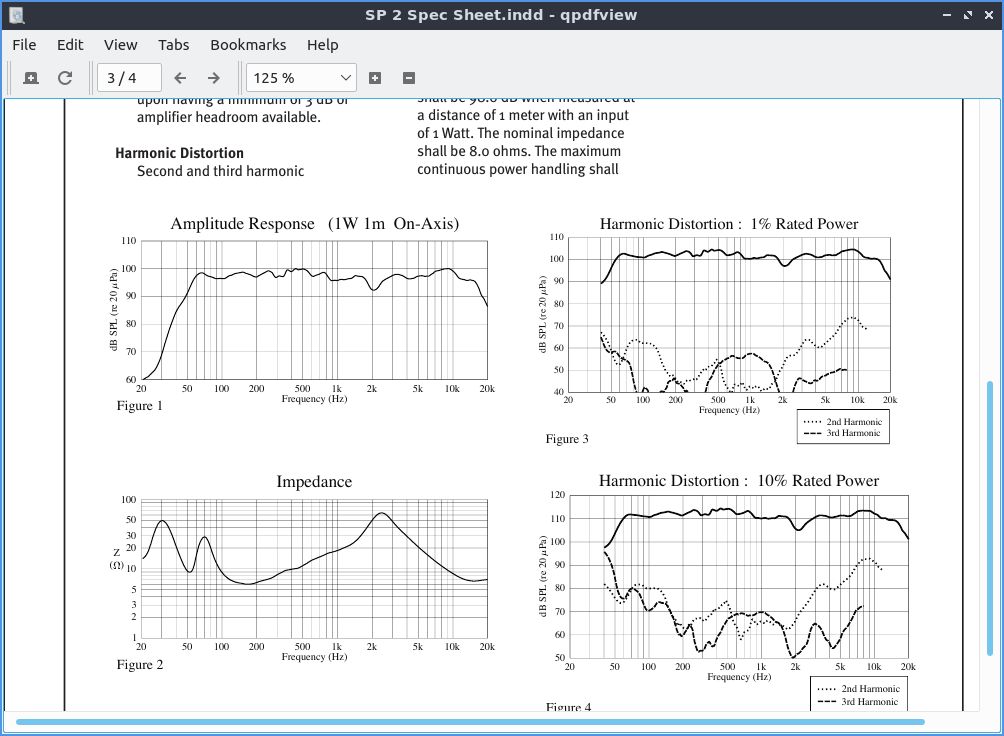Click the Open document toolbar icon

coord(31,78)
